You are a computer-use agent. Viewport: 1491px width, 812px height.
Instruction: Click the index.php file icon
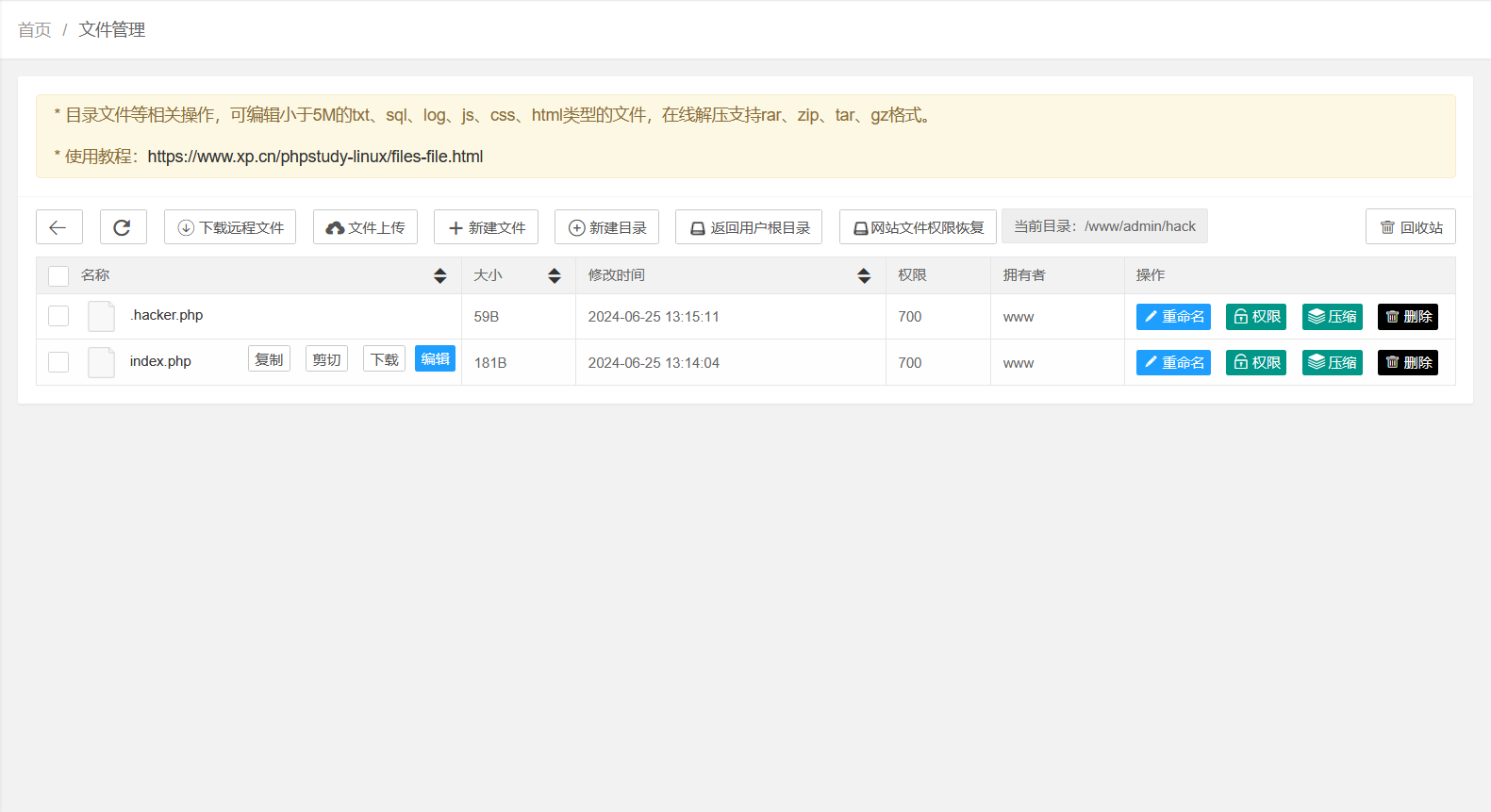(x=101, y=362)
